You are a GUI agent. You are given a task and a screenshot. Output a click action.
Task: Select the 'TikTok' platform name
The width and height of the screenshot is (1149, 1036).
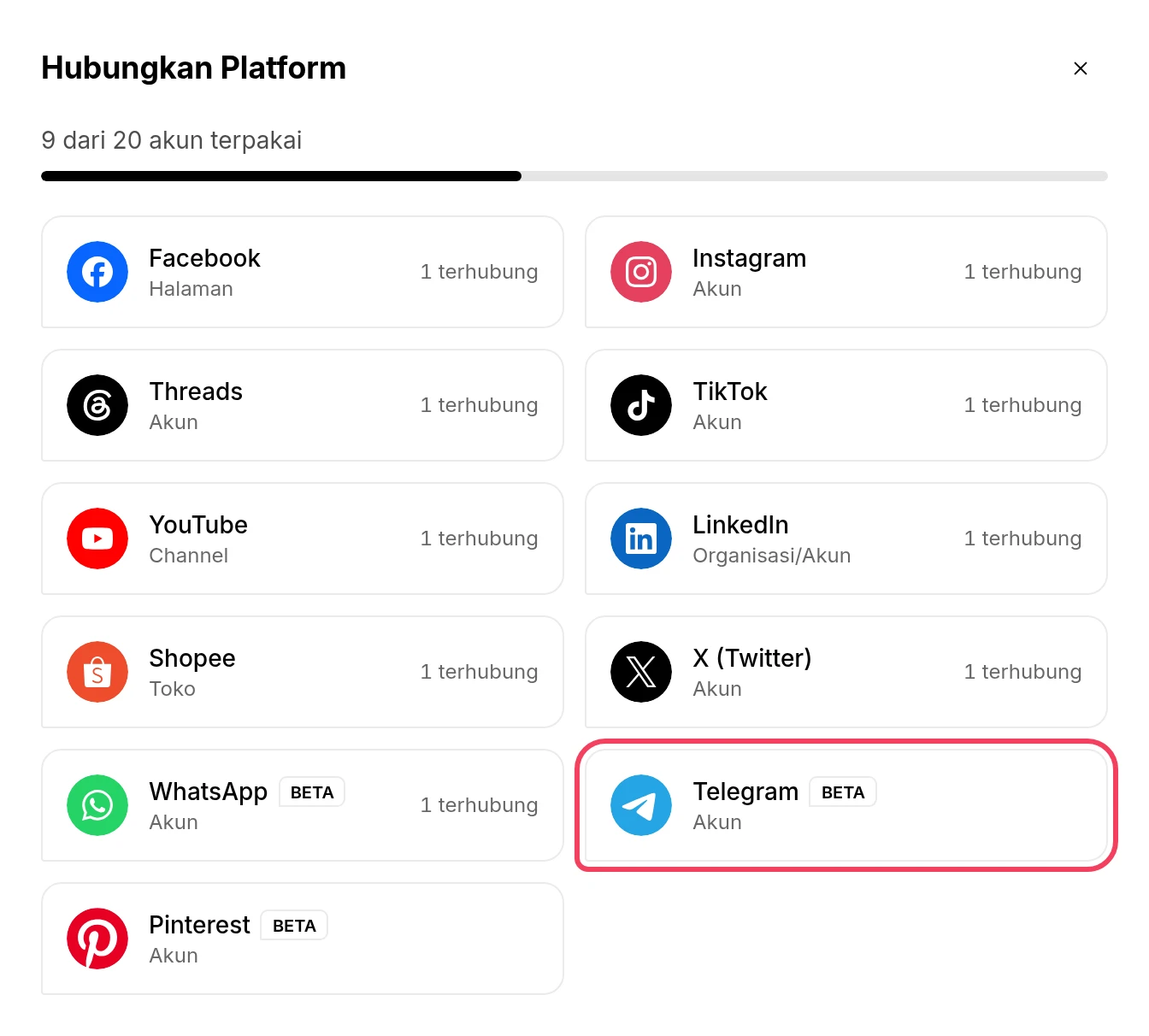point(730,391)
